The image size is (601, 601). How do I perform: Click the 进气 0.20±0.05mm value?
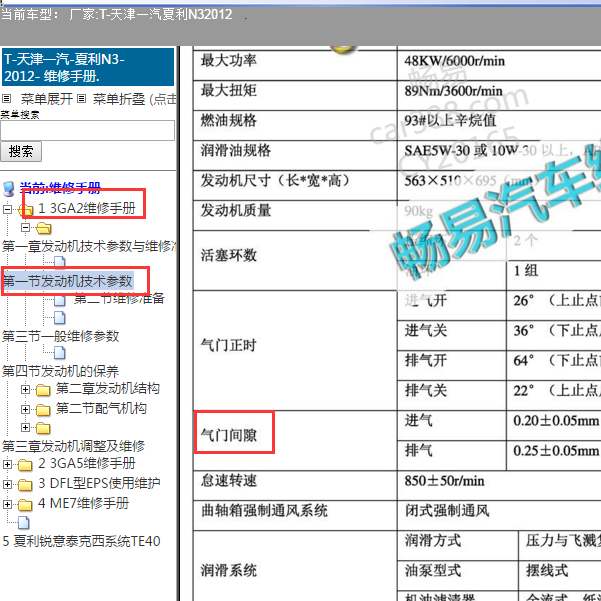pos(556,421)
